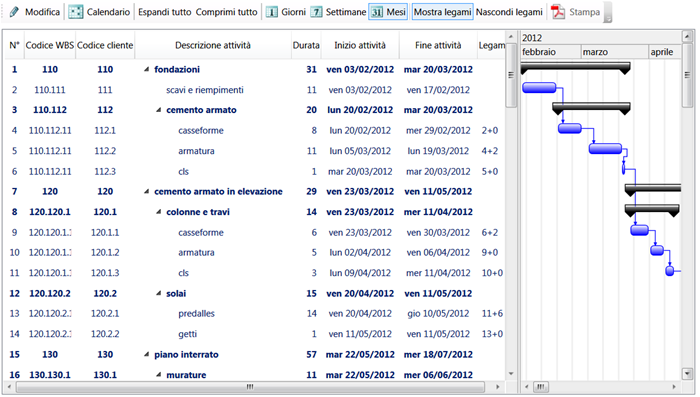
Task: Select the fondazioni summary Gantt bar
Action: (575, 68)
